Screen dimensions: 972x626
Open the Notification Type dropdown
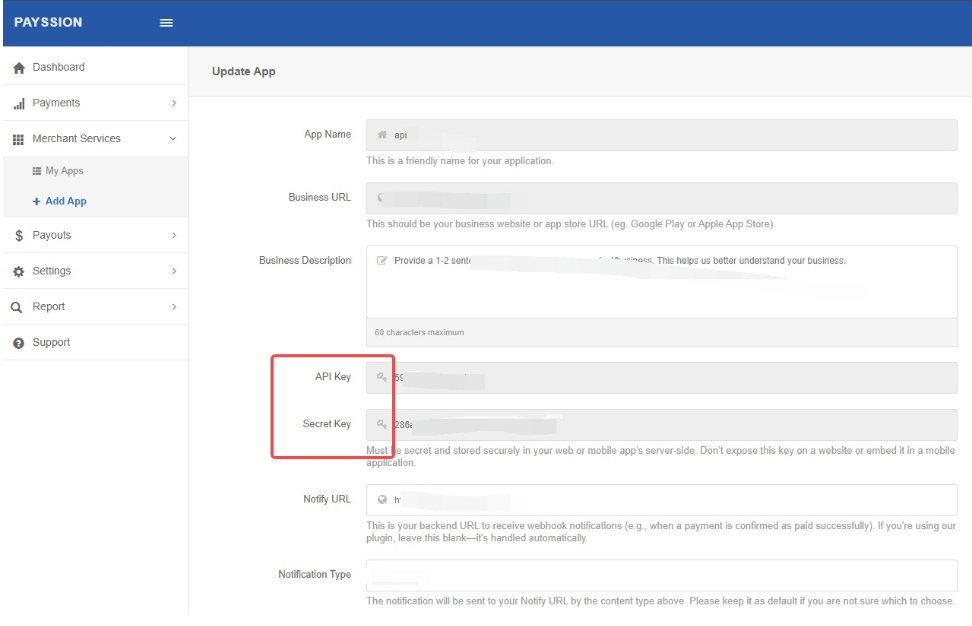pos(661,575)
